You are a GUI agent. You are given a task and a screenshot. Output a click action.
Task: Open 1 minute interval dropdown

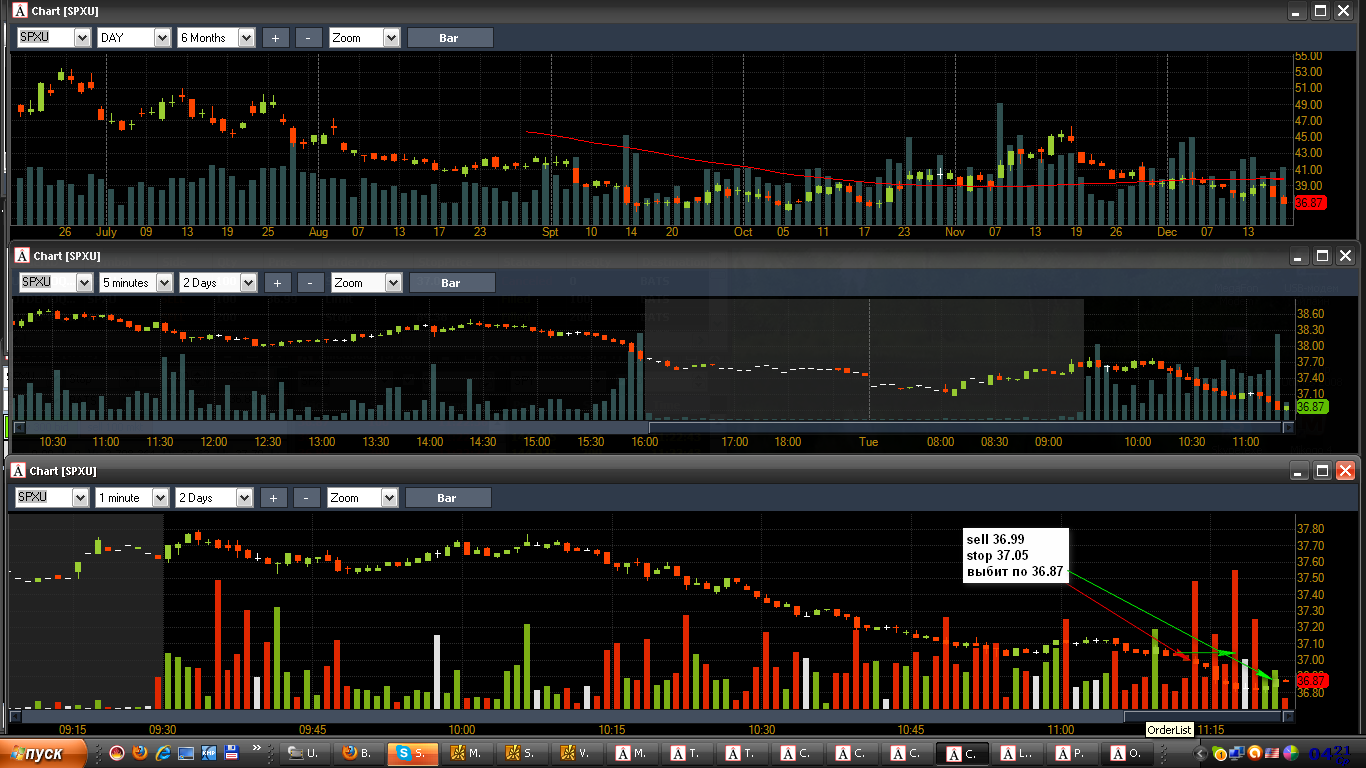pyautogui.click(x=160, y=498)
